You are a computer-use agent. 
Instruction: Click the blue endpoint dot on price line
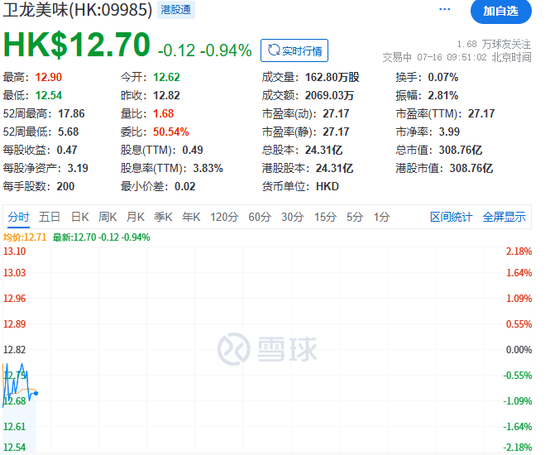click(x=36, y=393)
